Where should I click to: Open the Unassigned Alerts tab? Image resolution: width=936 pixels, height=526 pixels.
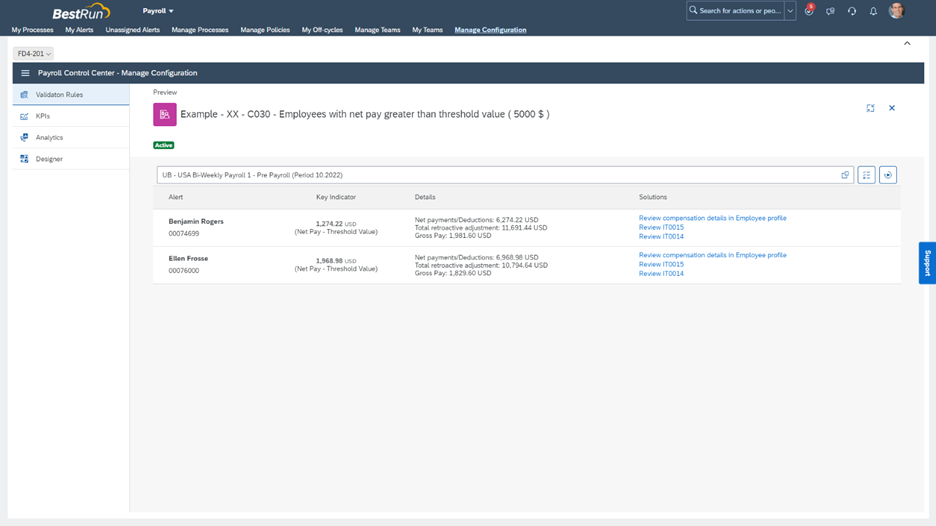click(x=132, y=30)
